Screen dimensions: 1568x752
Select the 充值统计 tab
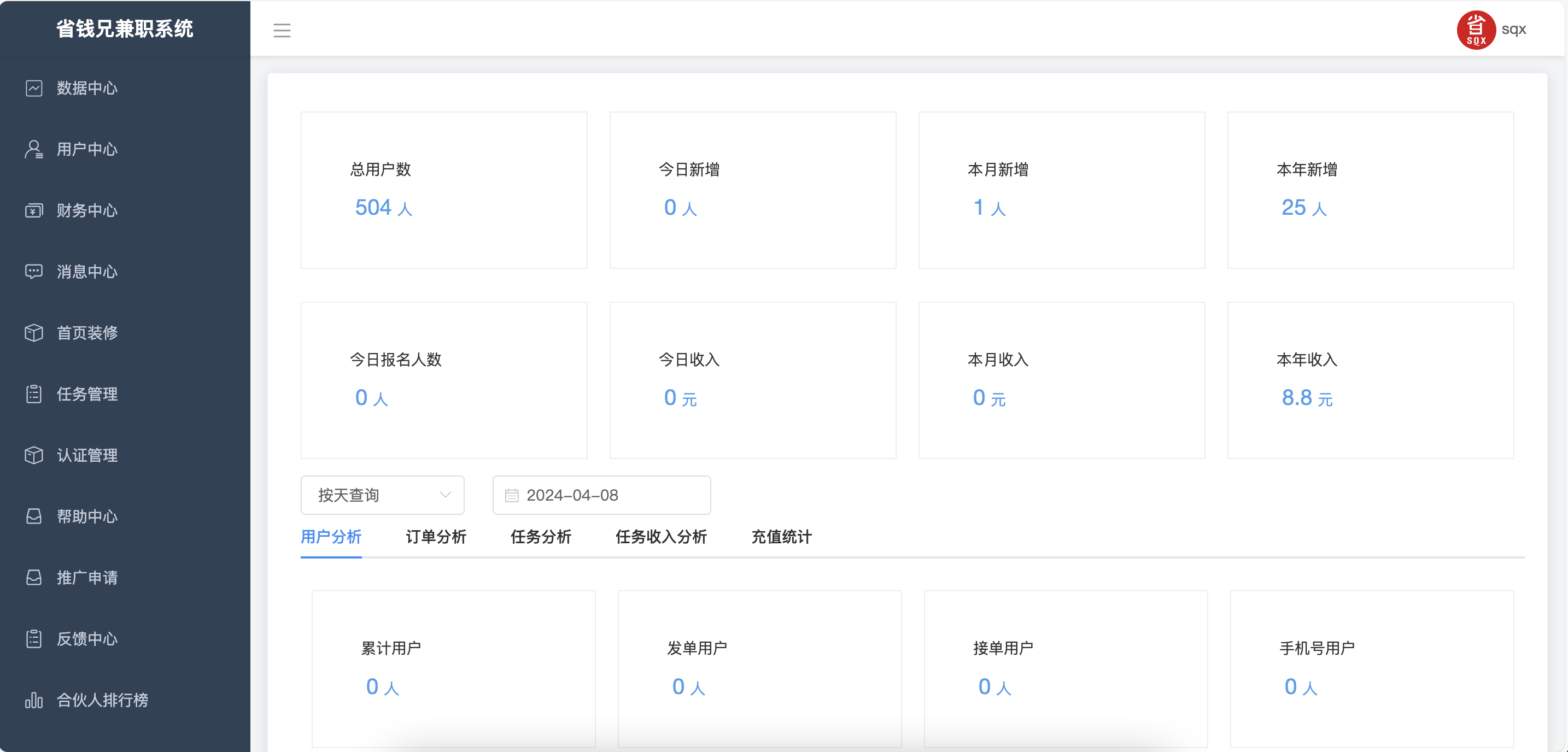782,537
